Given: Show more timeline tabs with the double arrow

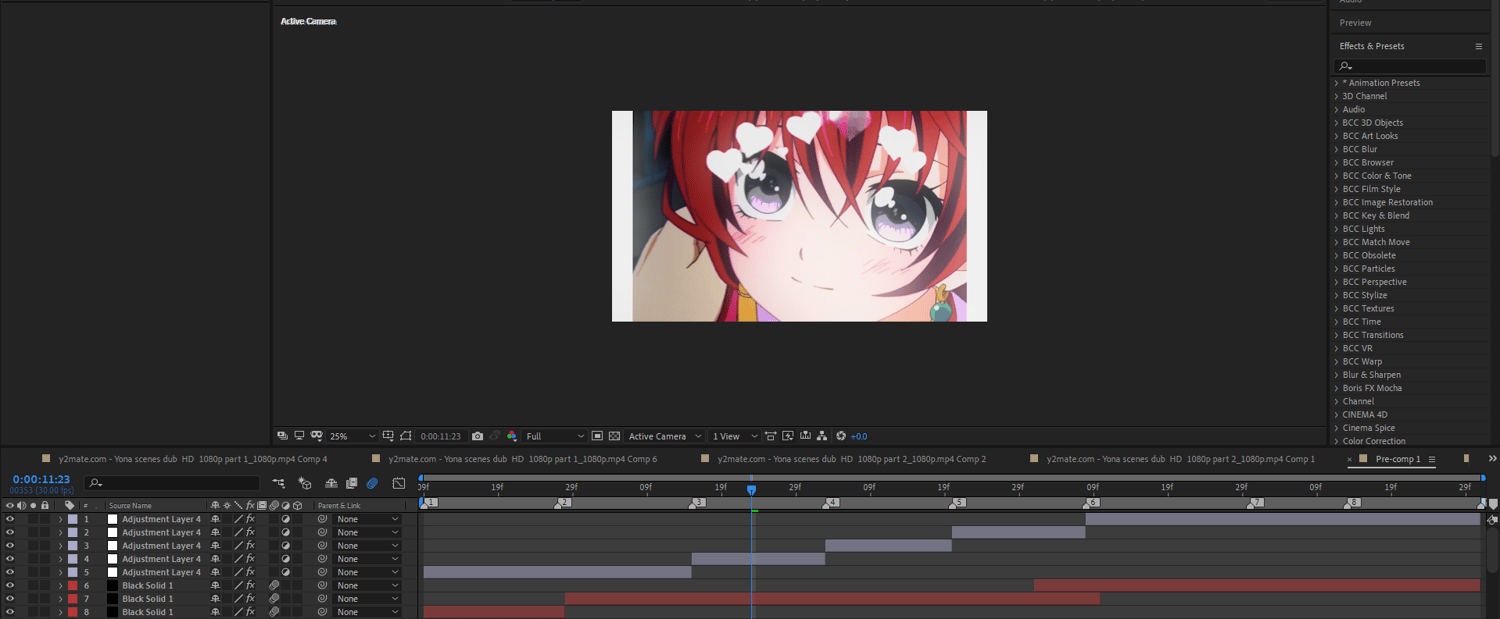Looking at the screenshot, I should [x=1493, y=459].
